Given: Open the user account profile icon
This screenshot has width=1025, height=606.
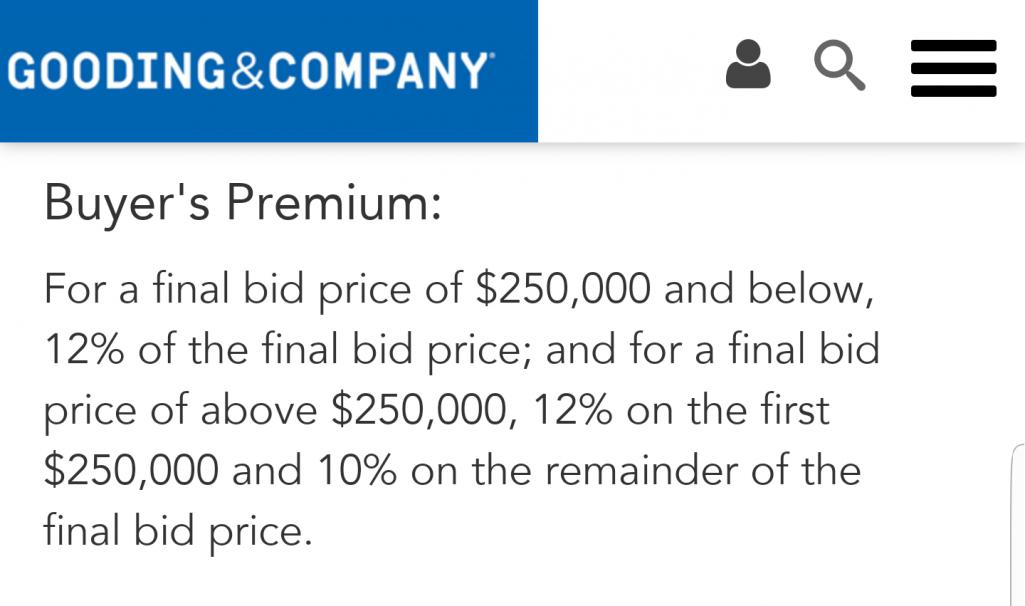Looking at the screenshot, I should click(748, 66).
